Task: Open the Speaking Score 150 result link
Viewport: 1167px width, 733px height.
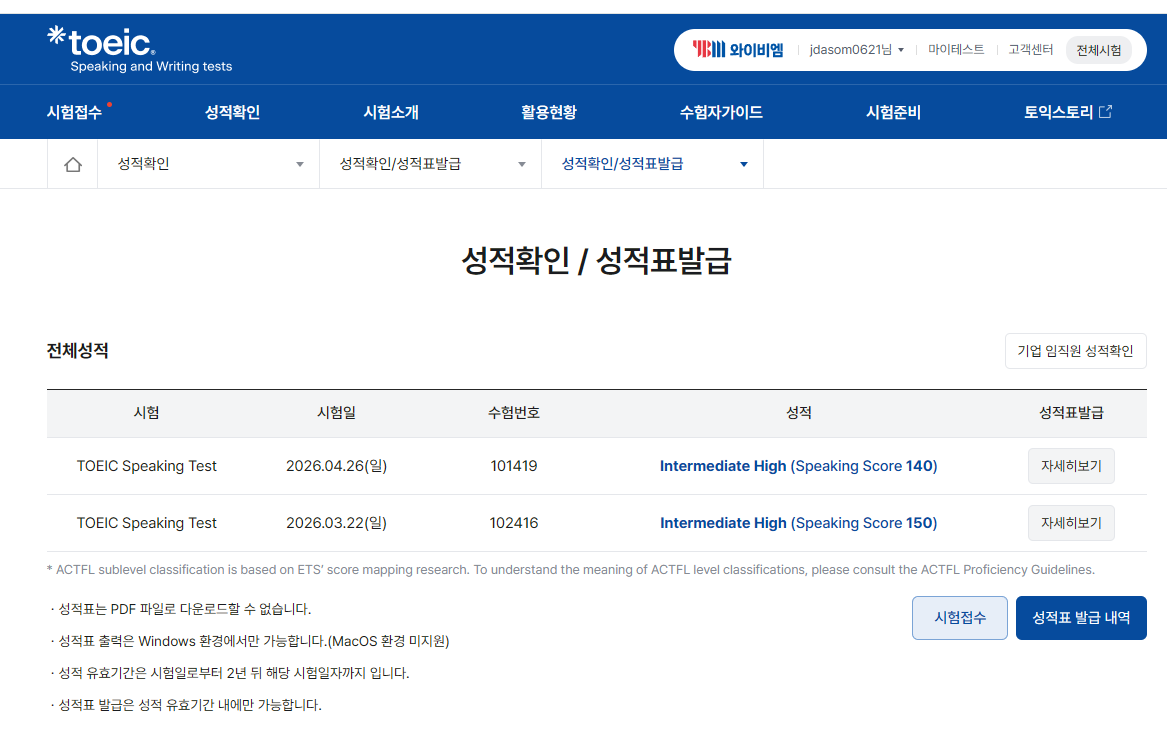Action: (798, 523)
